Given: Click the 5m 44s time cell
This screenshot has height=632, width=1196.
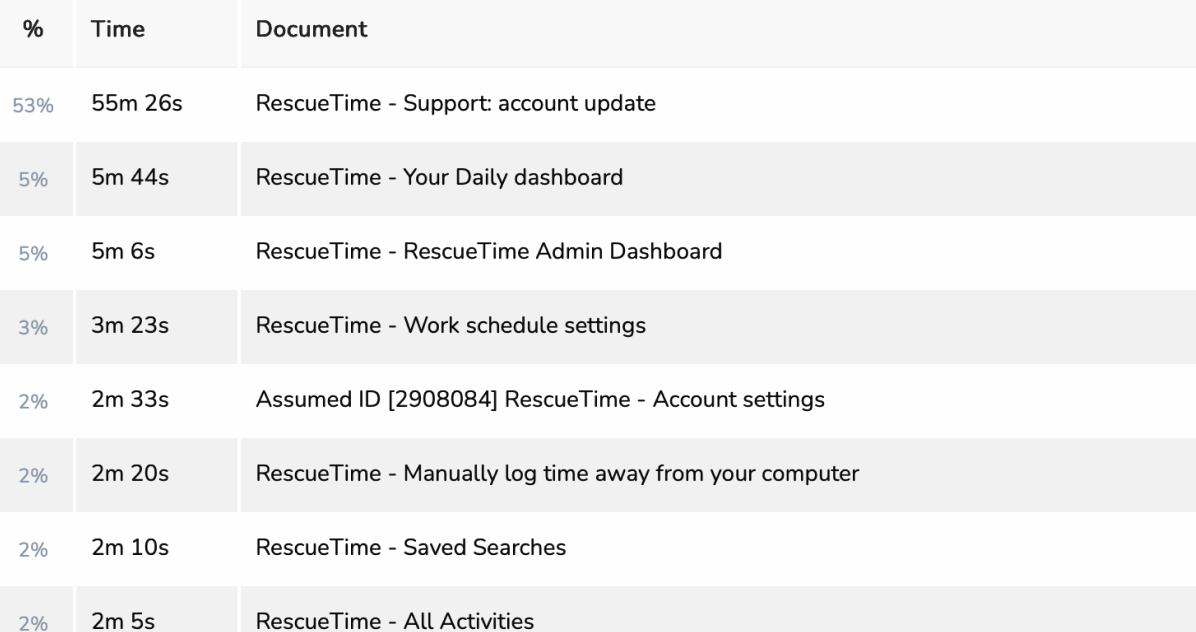Looking at the screenshot, I should click(130, 178).
